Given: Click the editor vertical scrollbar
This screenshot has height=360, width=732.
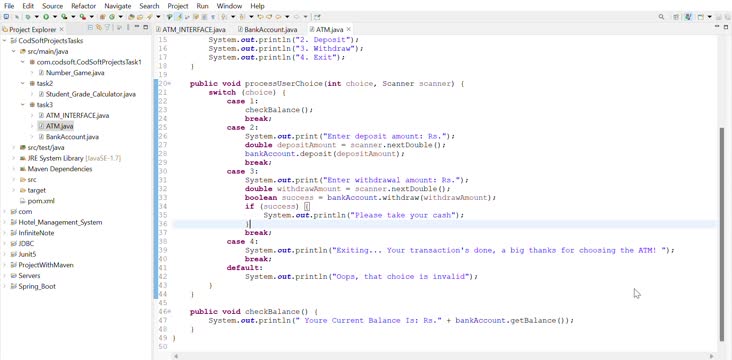Looking at the screenshot, I should pos(723,233).
